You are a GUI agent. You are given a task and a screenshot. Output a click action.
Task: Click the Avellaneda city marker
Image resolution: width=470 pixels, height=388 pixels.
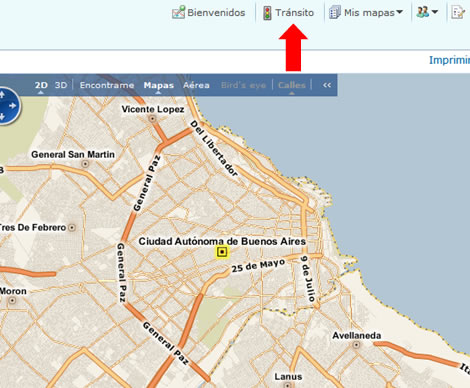tap(356, 345)
